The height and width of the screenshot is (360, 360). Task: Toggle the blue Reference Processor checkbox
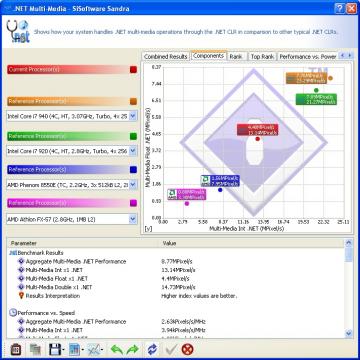[x=133, y=170]
